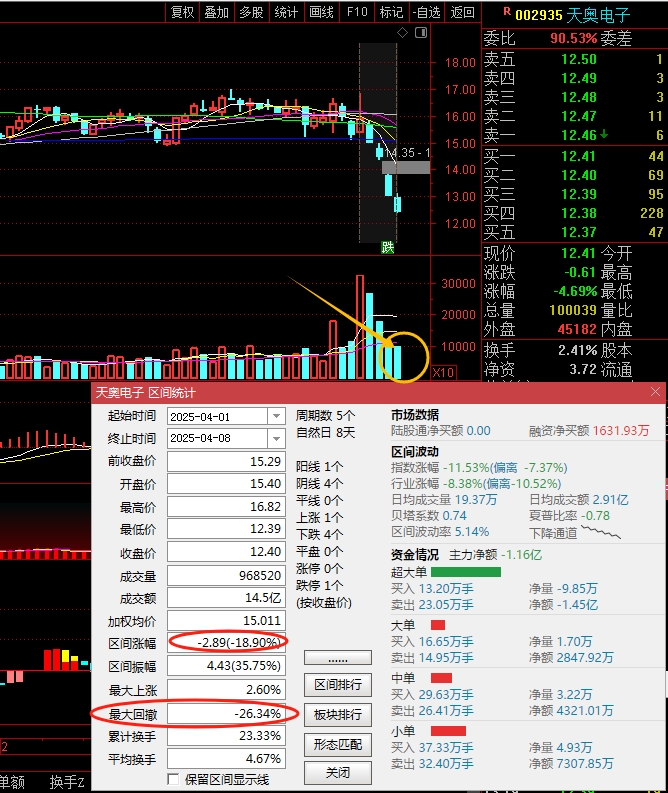
Task: Edit the start date field 2025-04-01
Action: pos(217,417)
